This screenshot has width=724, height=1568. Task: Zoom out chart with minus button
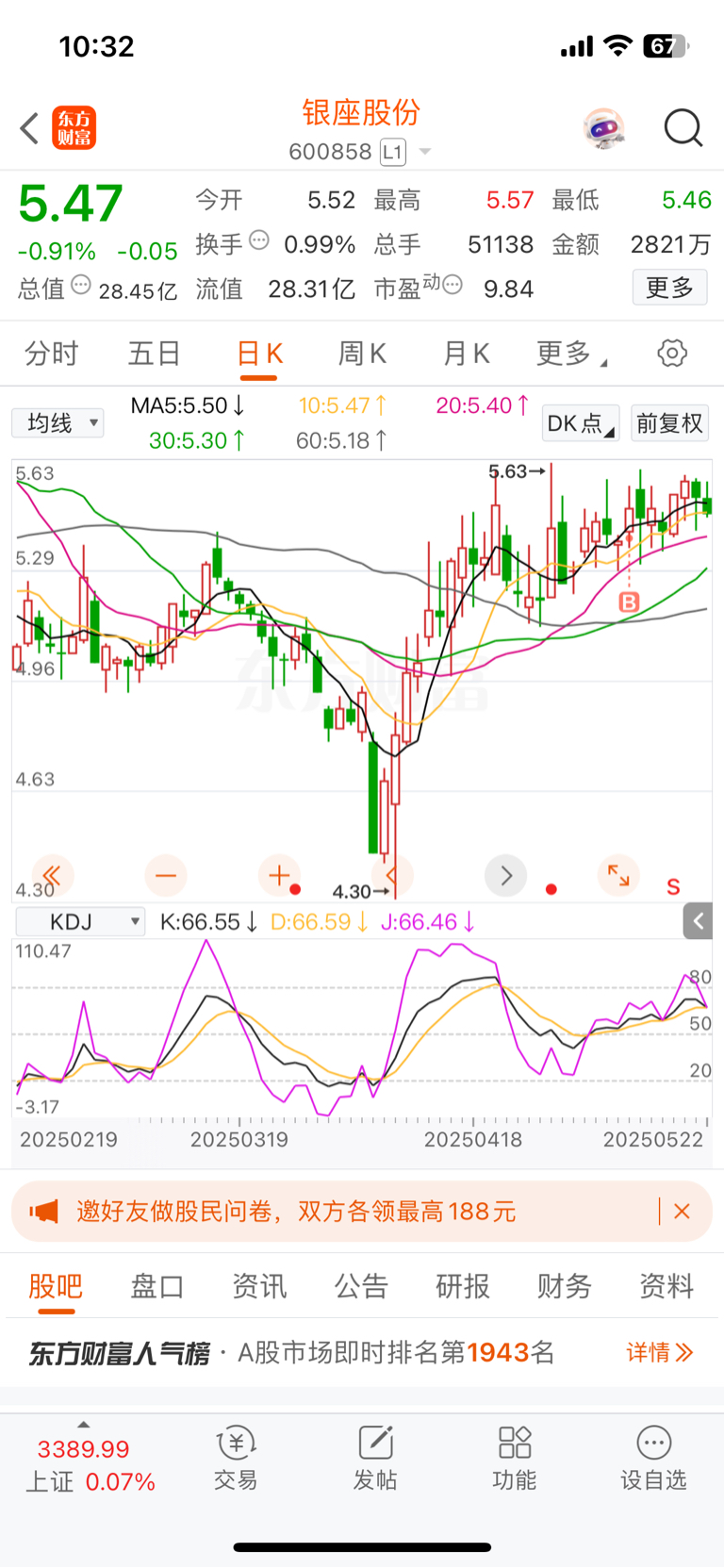click(x=166, y=876)
